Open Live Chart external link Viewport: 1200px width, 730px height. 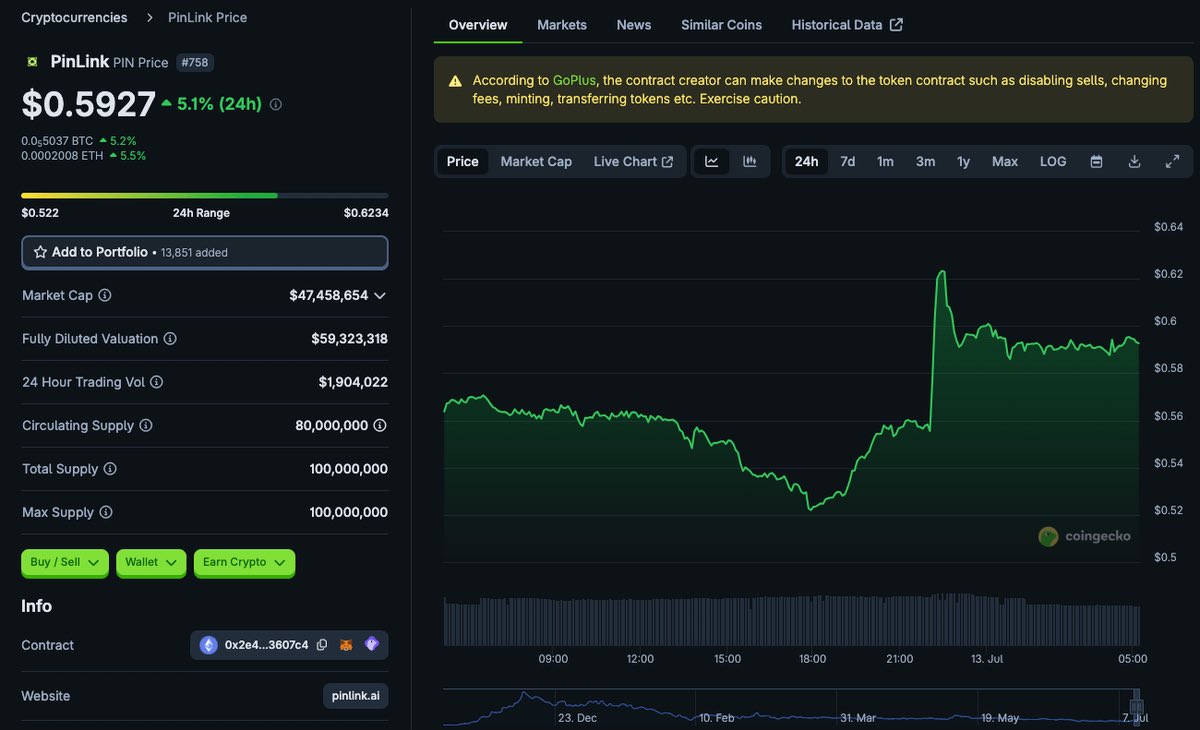click(633, 161)
